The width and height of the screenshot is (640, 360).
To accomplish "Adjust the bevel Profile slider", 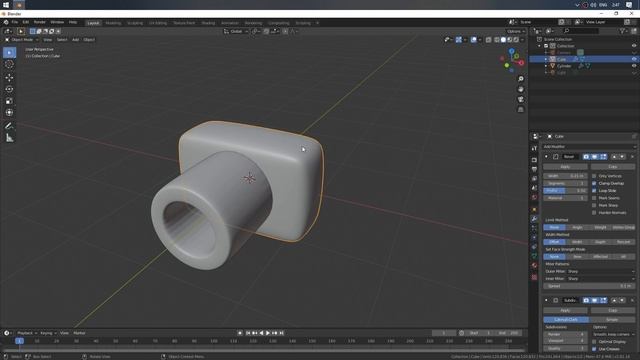I will (565, 191).
